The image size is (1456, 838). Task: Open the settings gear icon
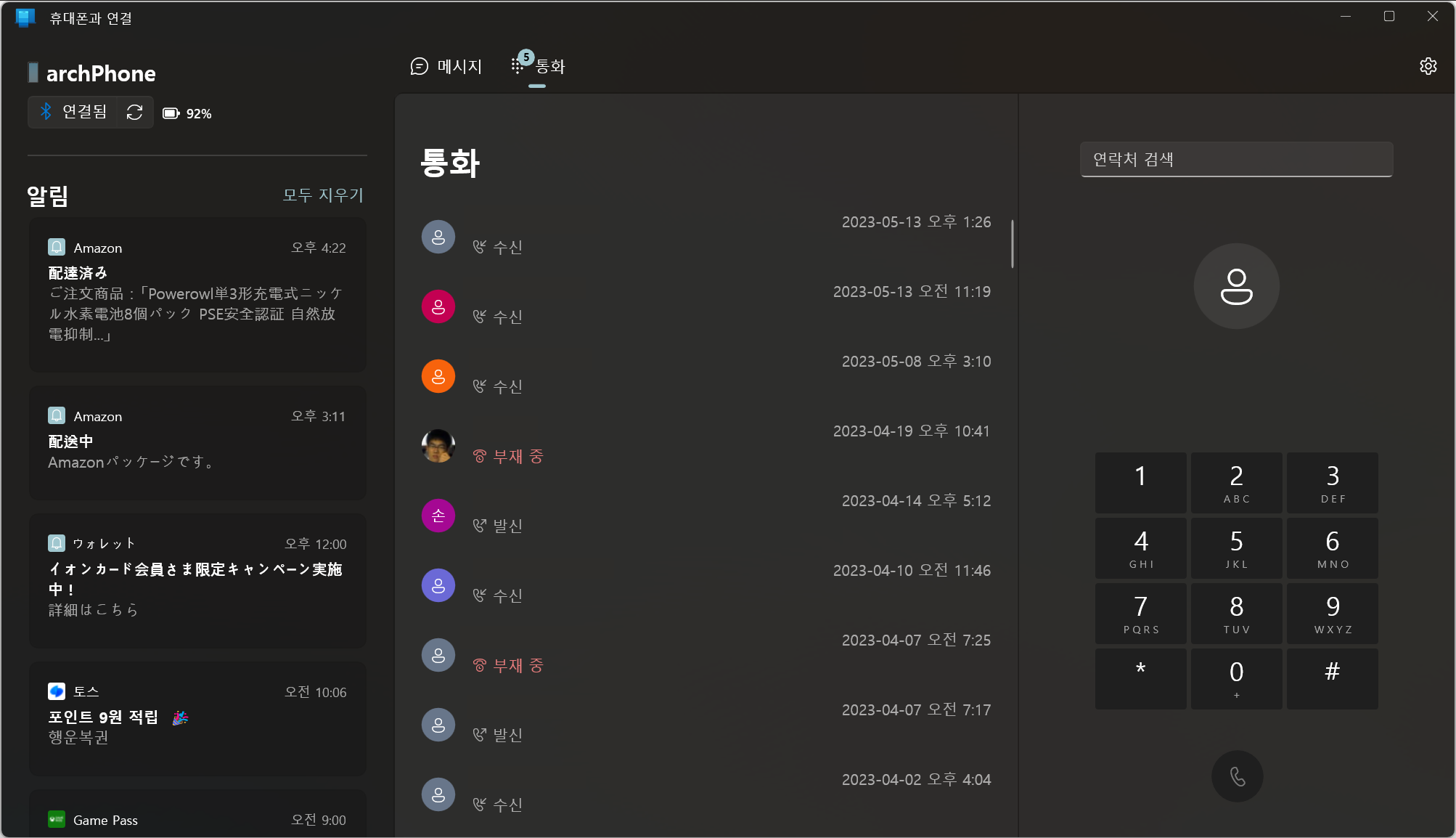[x=1428, y=66]
